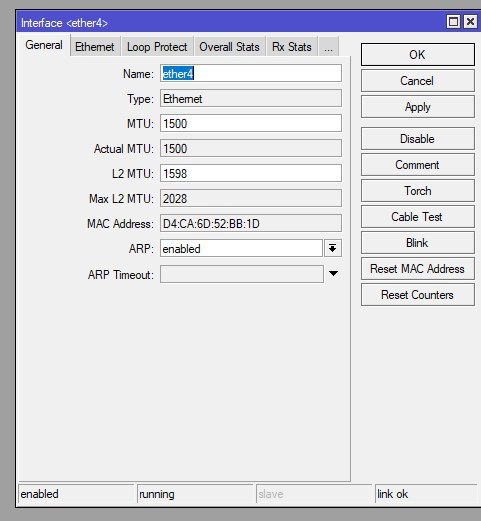Click the OK button
This screenshot has height=521, width=481.
tap(418, 54)
